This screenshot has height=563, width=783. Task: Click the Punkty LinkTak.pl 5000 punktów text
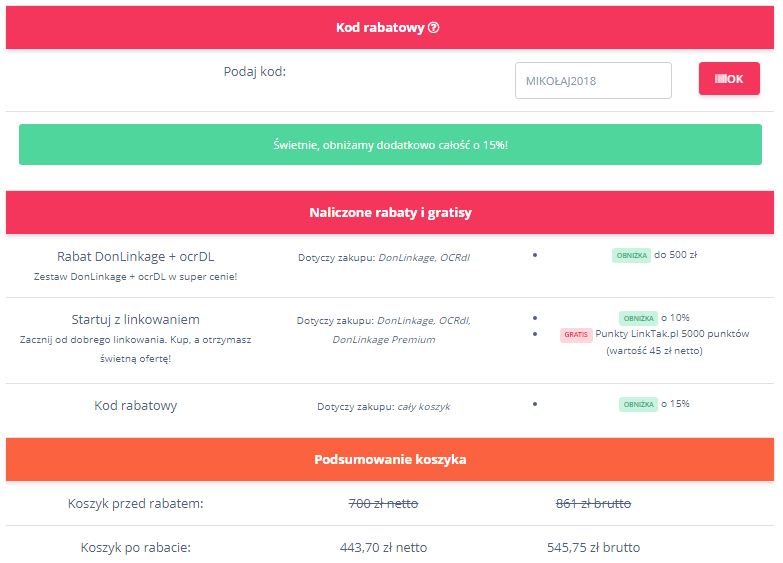pyautogui.click(x=672, y=334)
